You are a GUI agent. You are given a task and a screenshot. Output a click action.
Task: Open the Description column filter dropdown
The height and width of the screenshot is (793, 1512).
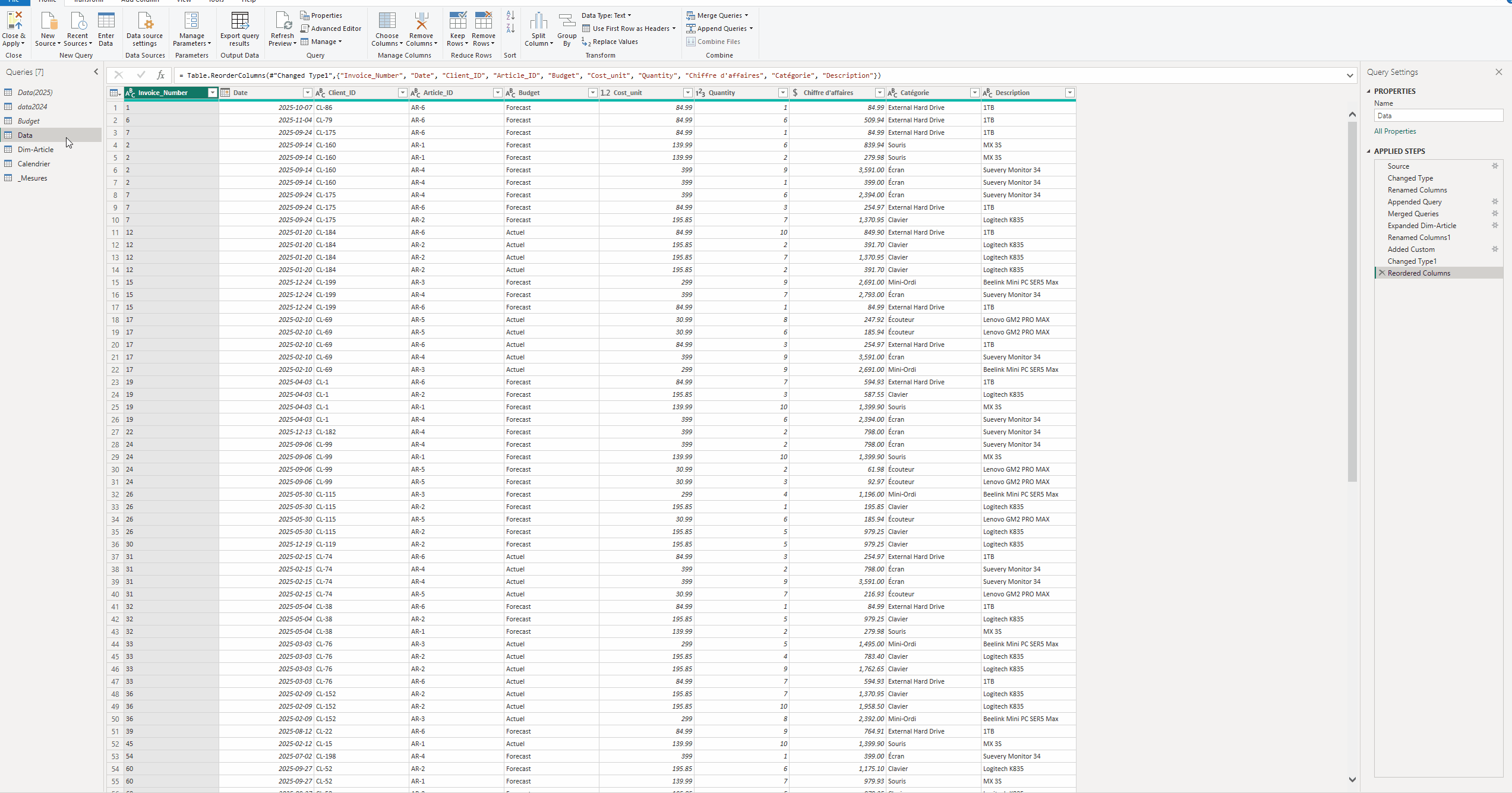coord(1069,93)
